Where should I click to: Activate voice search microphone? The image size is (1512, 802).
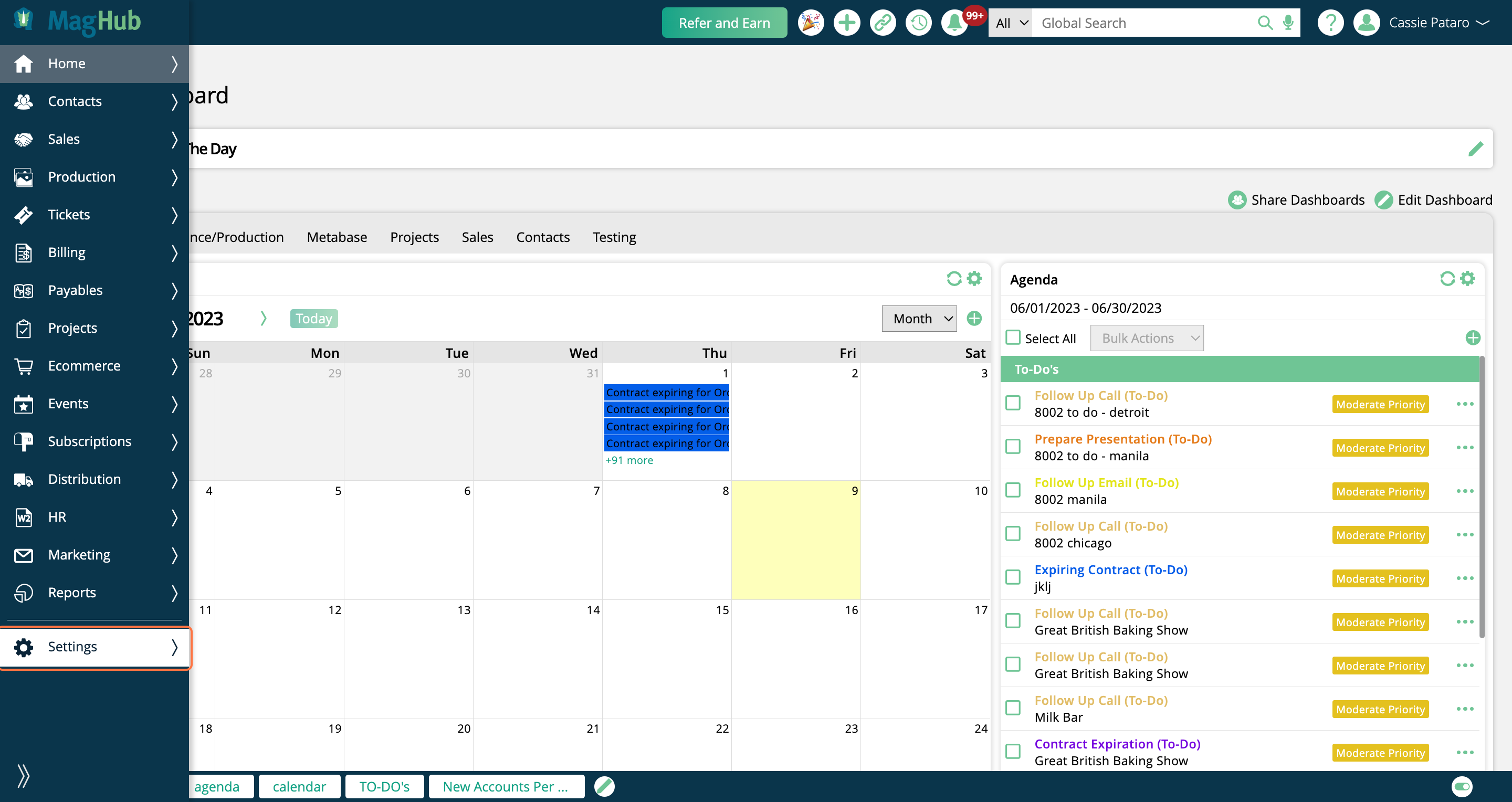1288,23
